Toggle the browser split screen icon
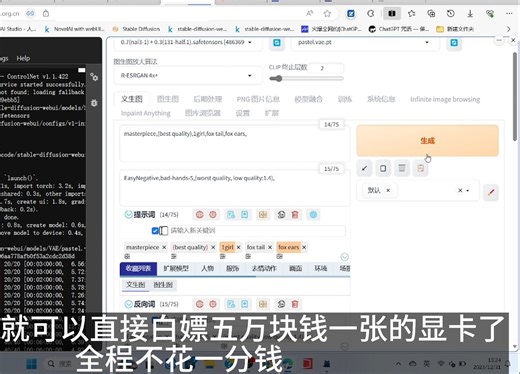Screen dimensions: 520x374 [x=392, y=14]
